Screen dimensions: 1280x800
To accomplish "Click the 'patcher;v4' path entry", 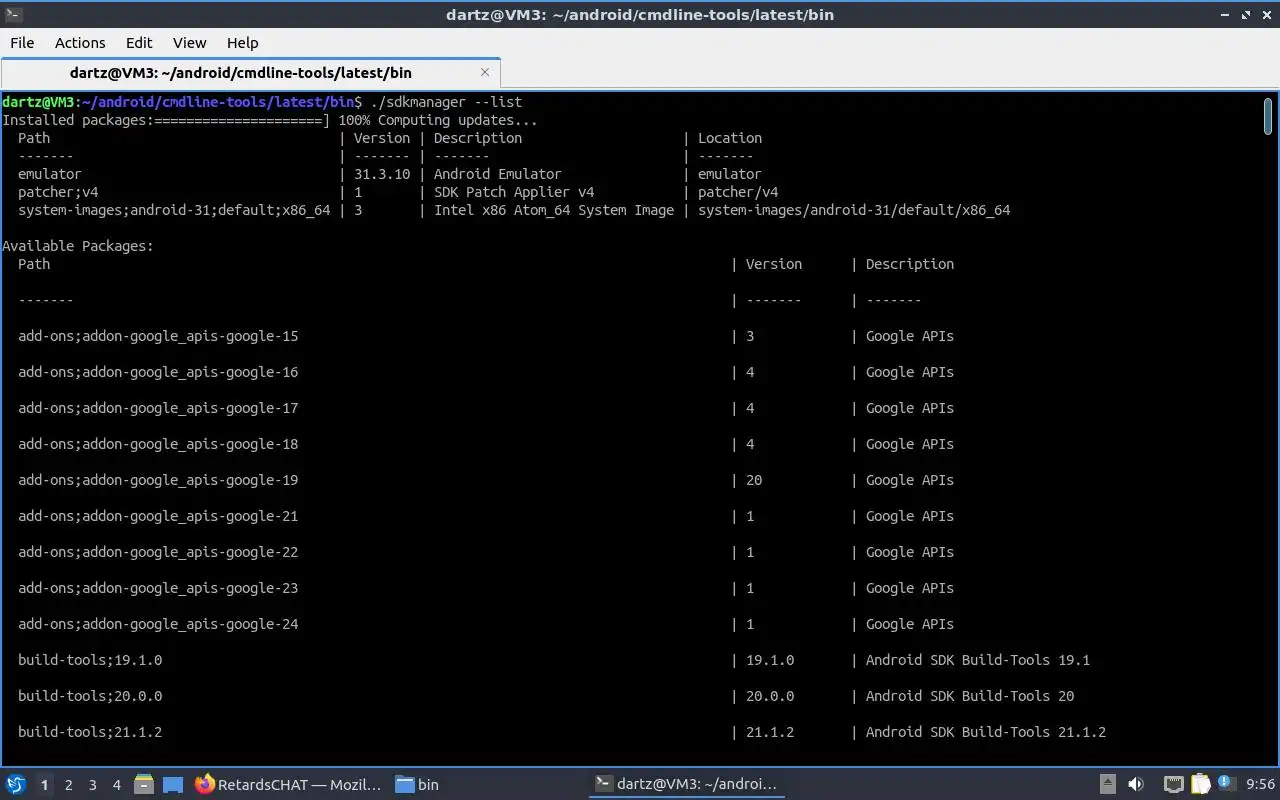I will [58, 192].
